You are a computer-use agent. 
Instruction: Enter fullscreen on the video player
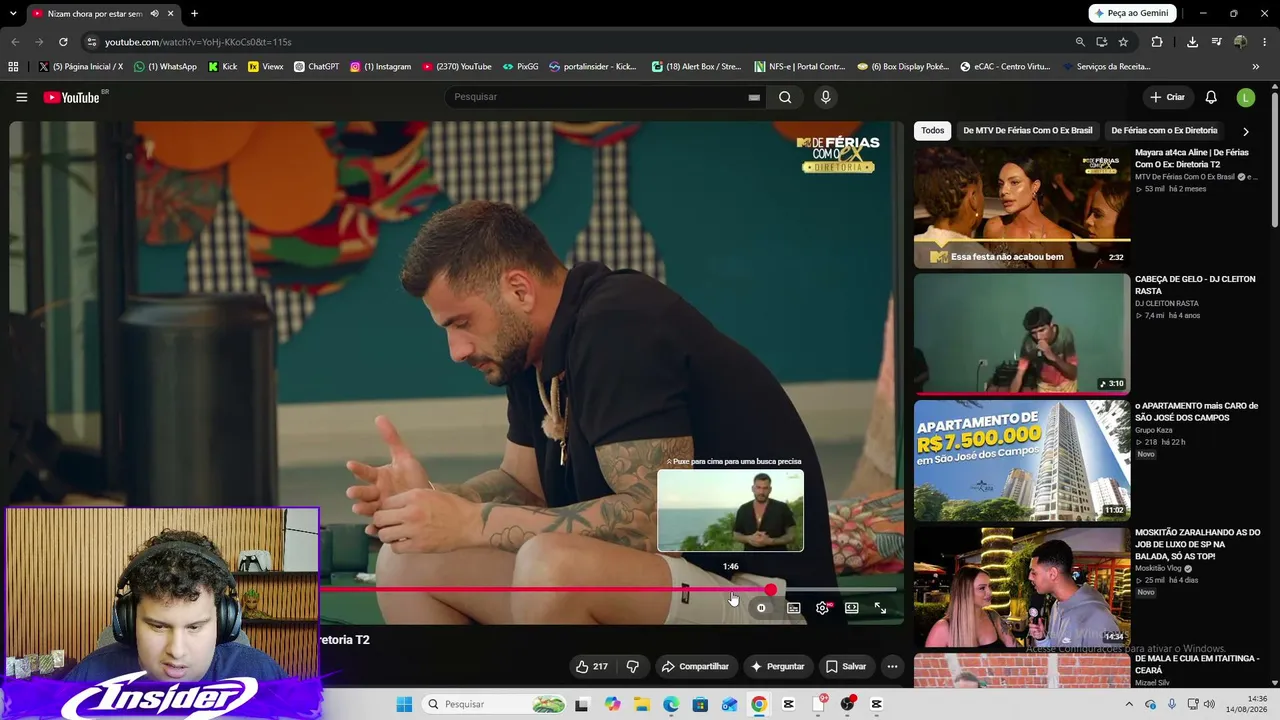(x=880, y=608)
